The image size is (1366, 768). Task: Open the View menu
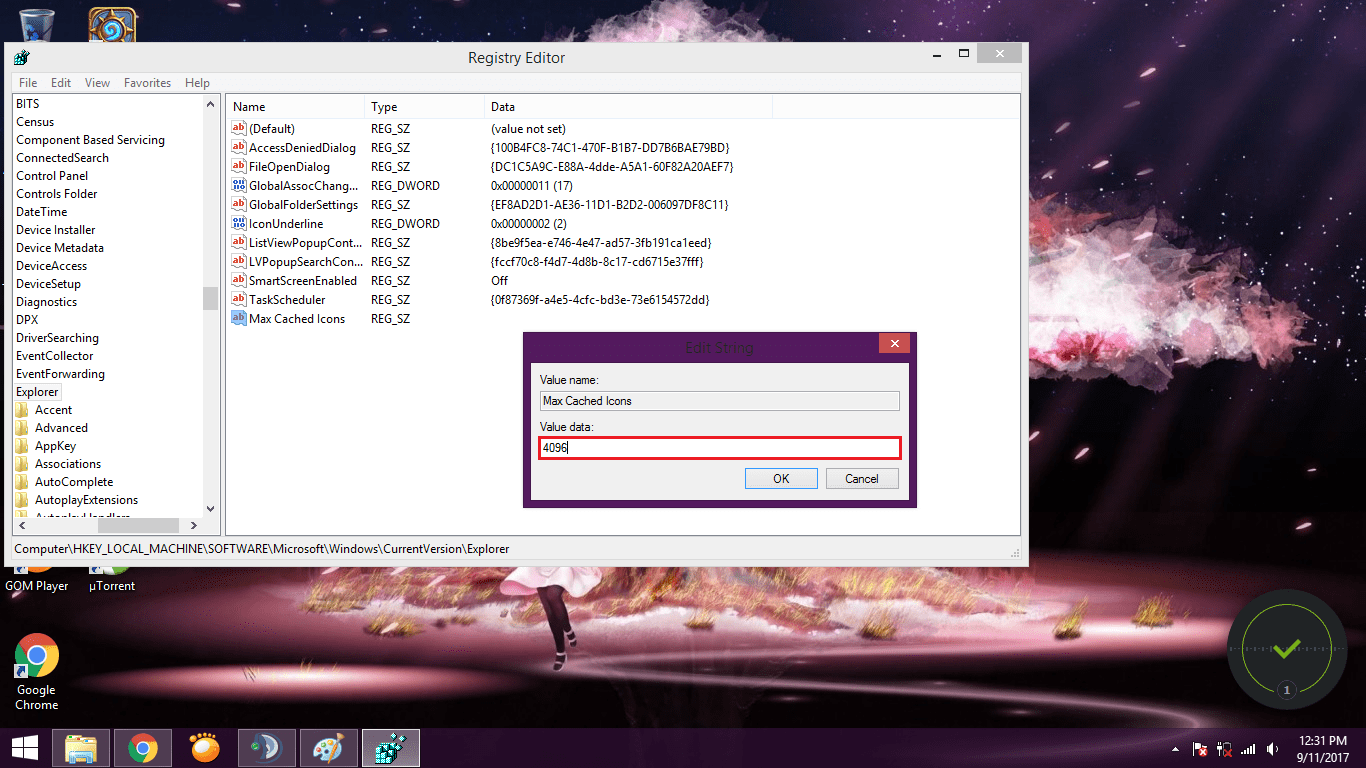97,83
